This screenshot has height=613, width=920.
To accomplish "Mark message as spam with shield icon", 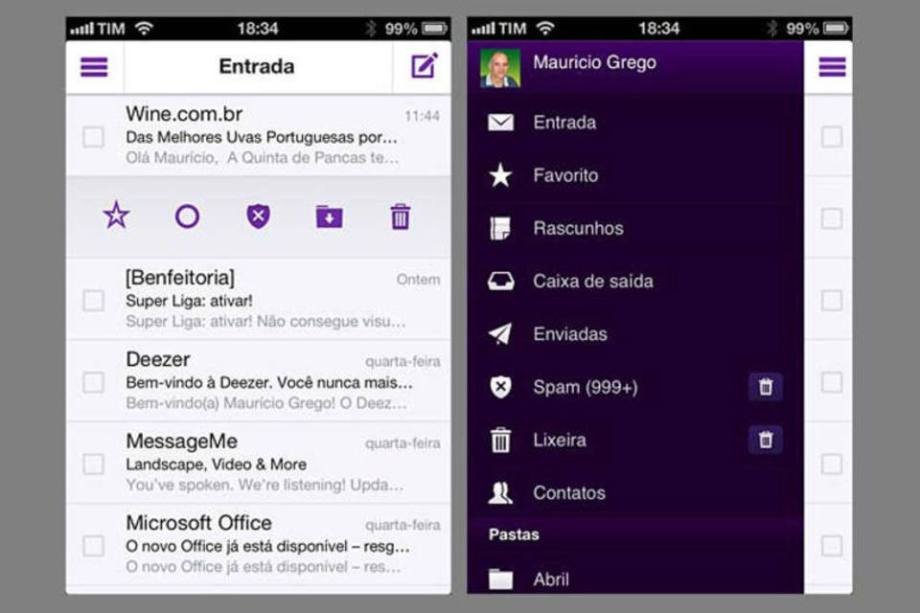I will (258, 216).
